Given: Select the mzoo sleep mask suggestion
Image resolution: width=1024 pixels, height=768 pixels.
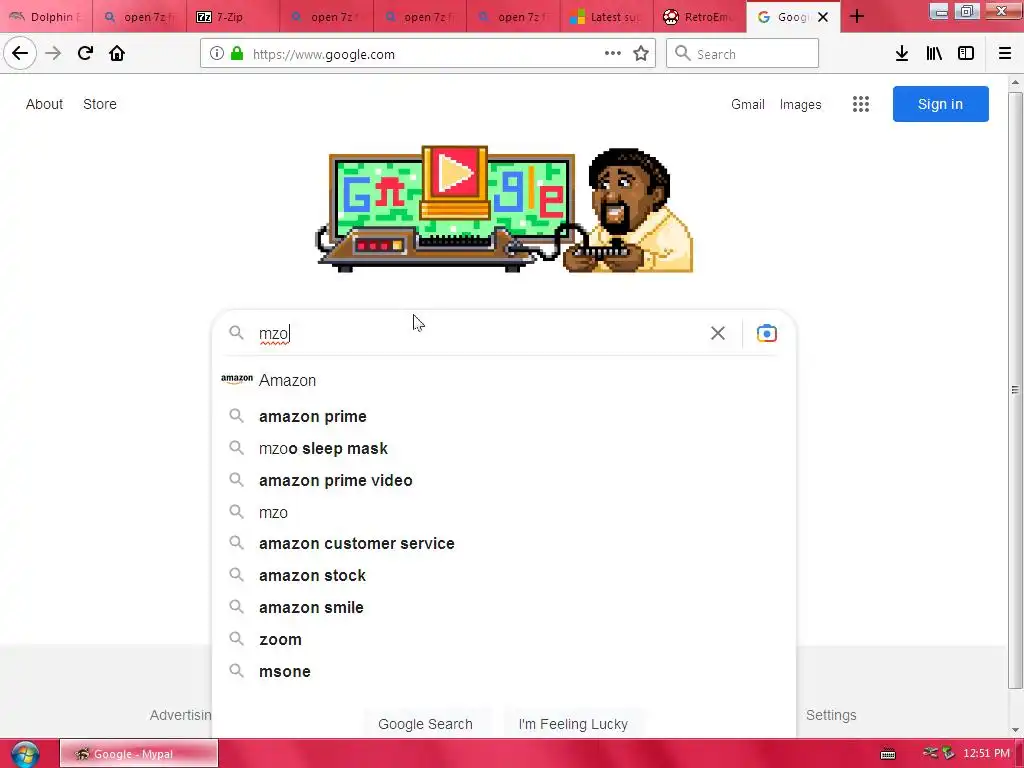Looking at the screenshot, I should tap(504, 448).
